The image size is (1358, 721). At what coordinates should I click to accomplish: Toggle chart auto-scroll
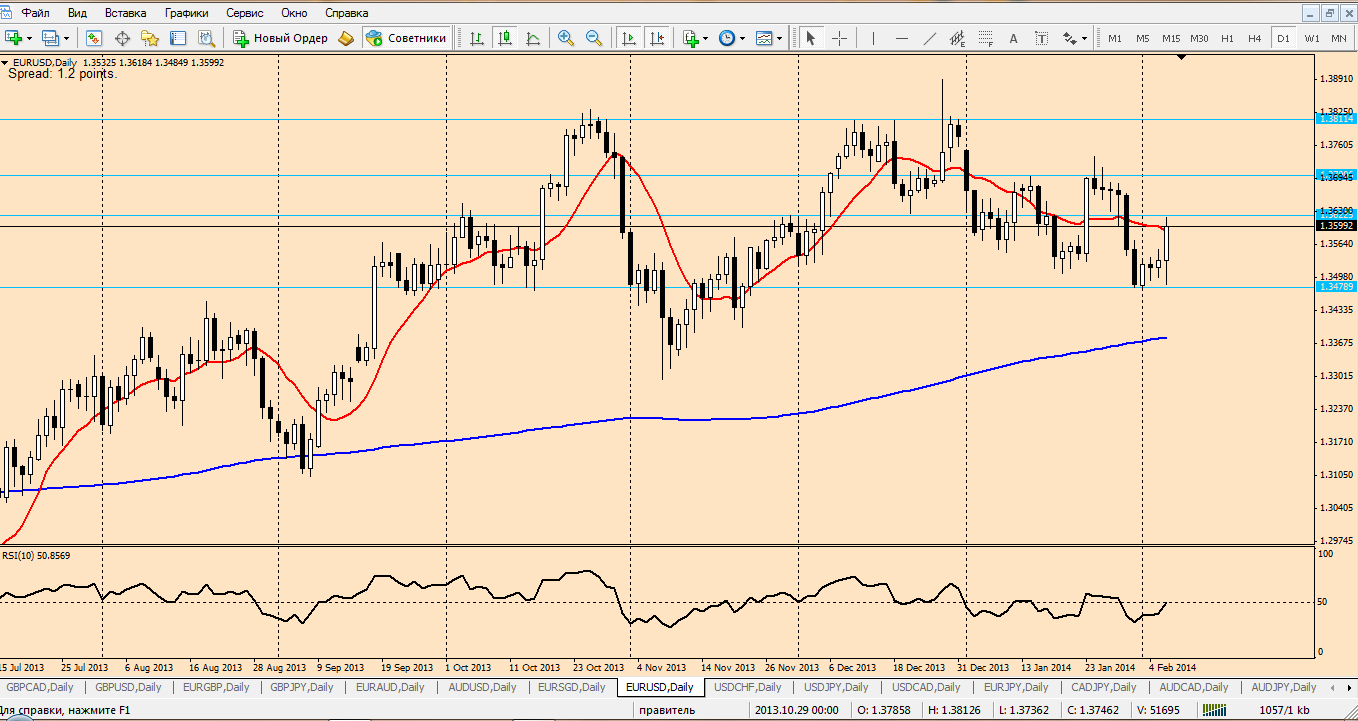coord(629,38)
